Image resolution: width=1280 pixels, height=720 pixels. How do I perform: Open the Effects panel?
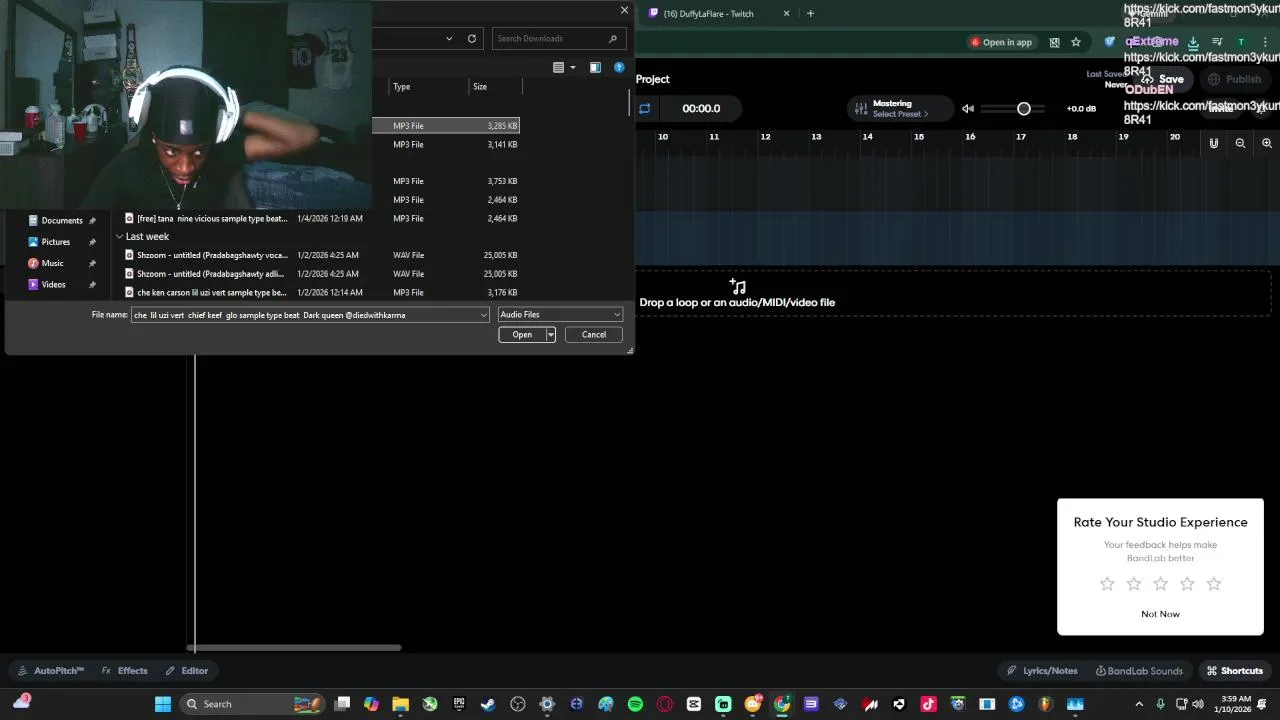[x=124, y=671]
